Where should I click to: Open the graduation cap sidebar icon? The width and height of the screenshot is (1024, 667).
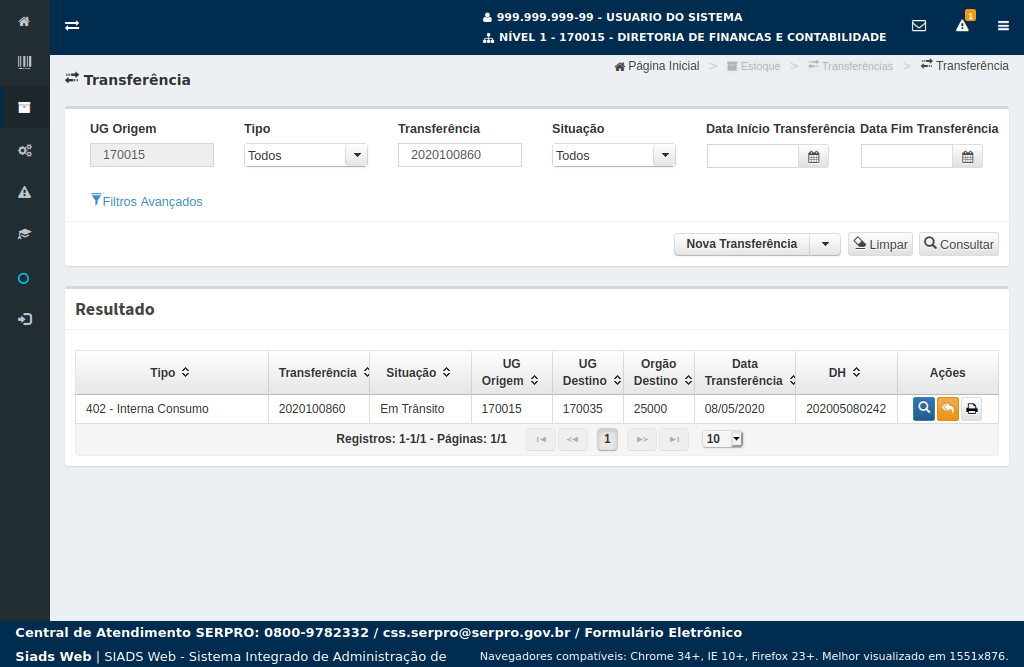pos(24,234)
